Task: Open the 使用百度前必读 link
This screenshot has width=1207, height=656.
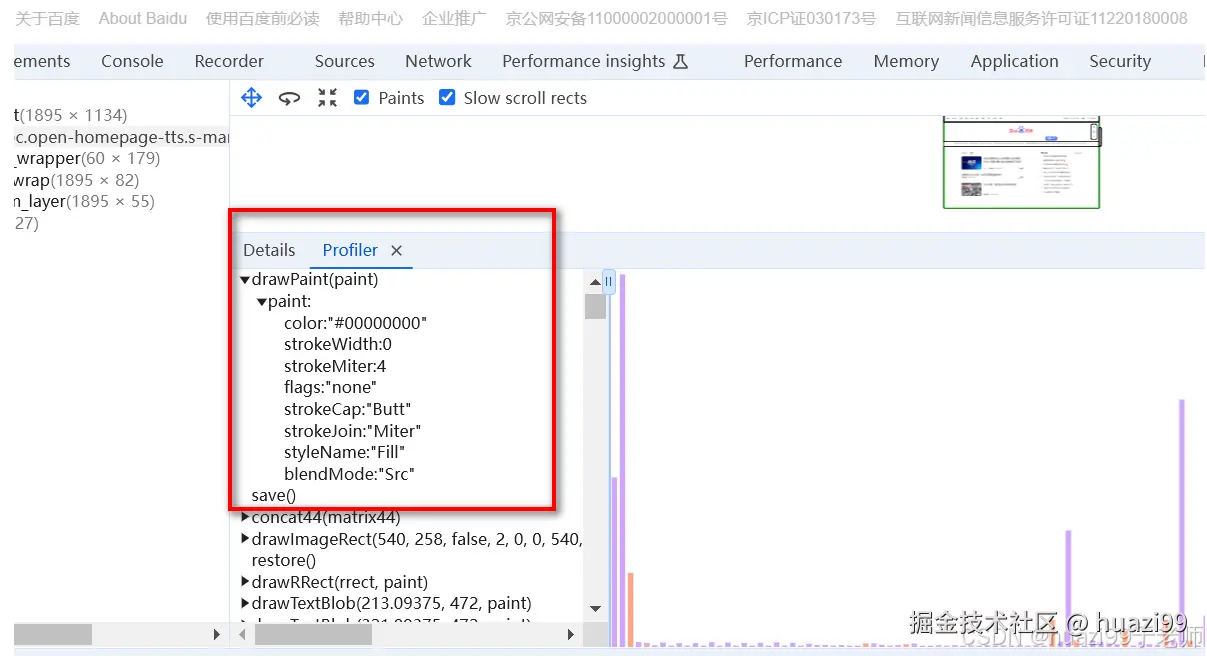Action: pyautogui.click(x=263, y=18)
